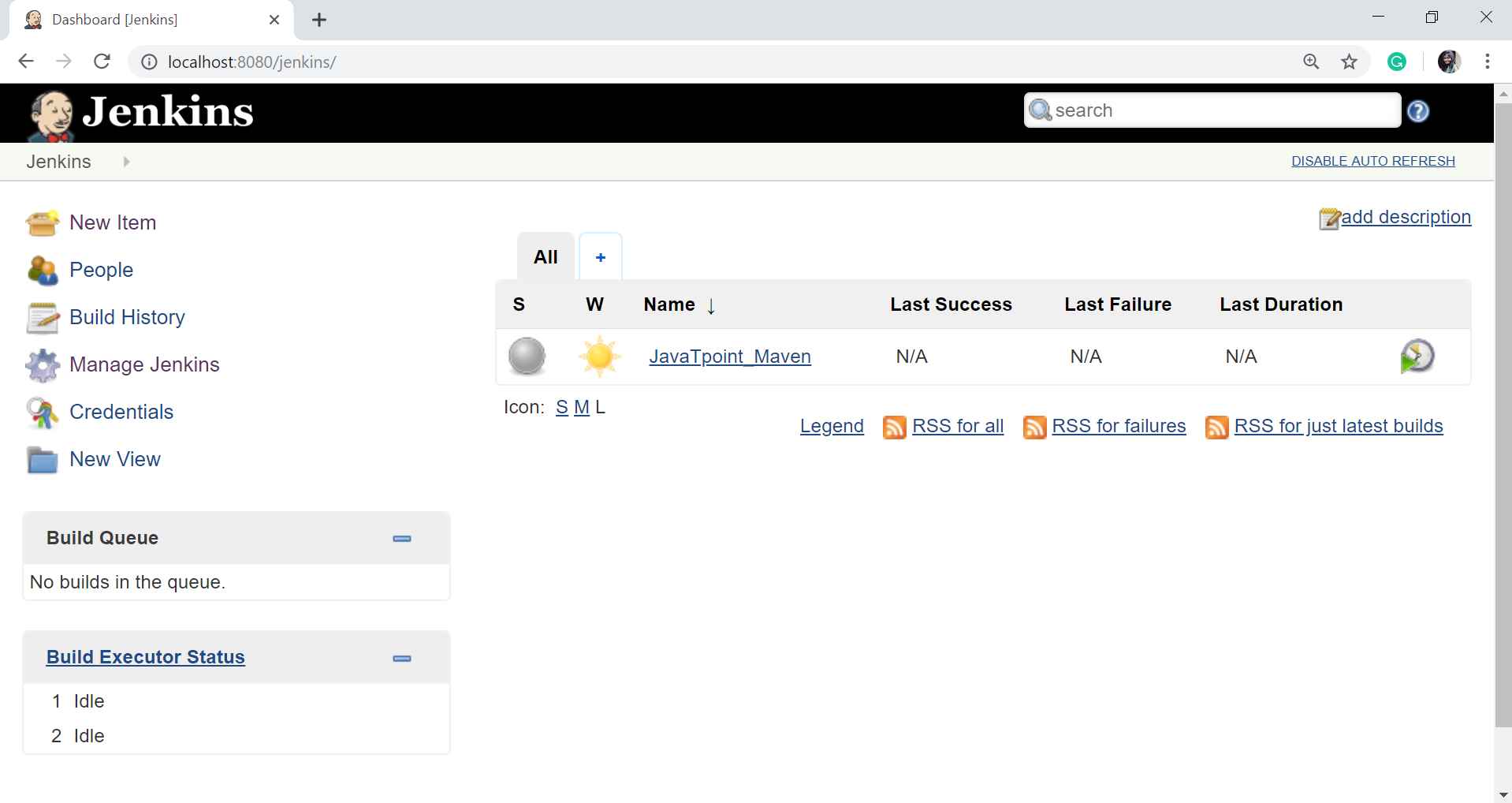The width and height of the screenshot is (1512, 803).
Task: Click the S status column header
Action: [x=519, y=305]
